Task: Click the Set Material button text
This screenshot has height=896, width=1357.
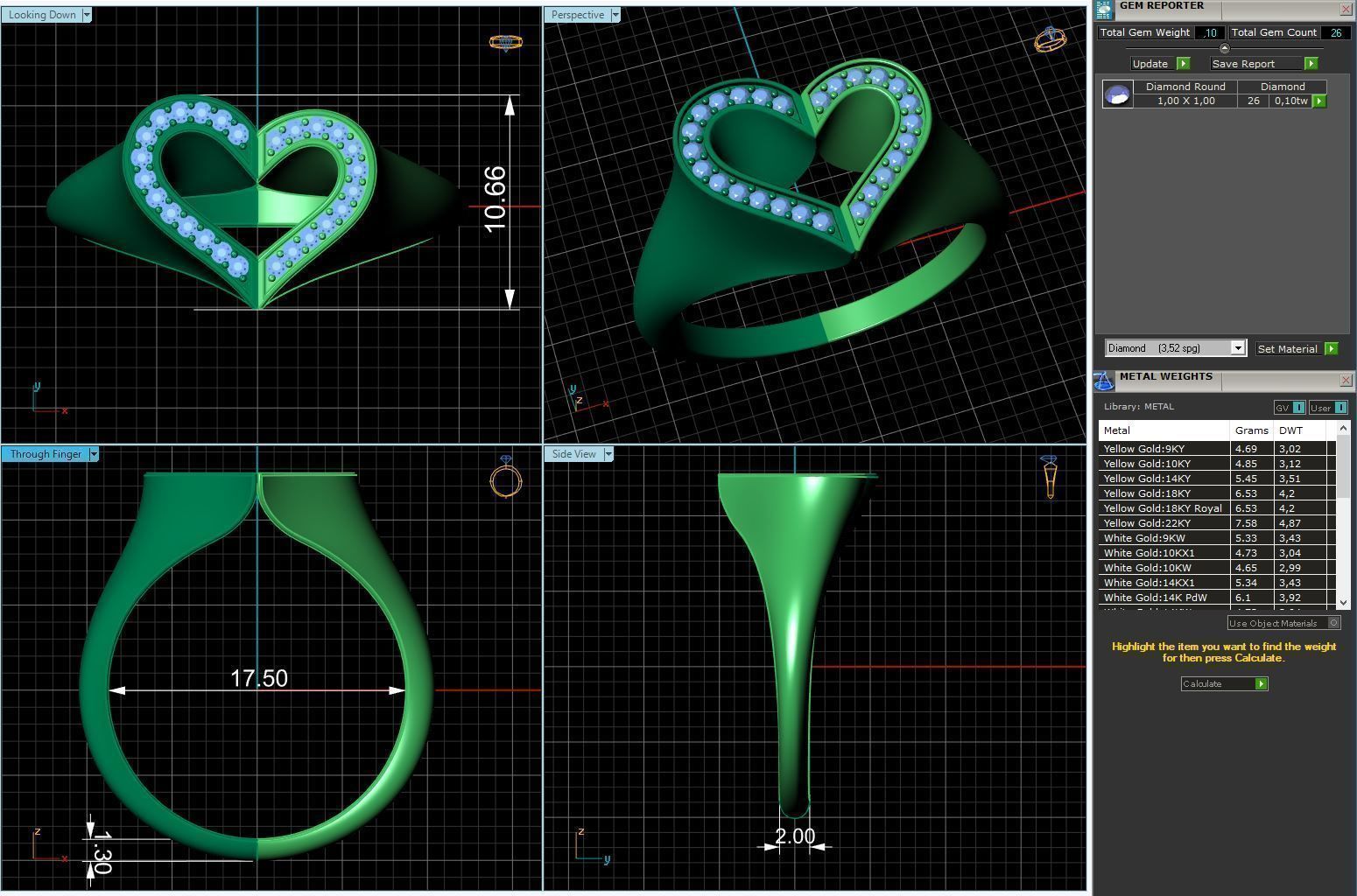Action: (x=1287, y=348)
